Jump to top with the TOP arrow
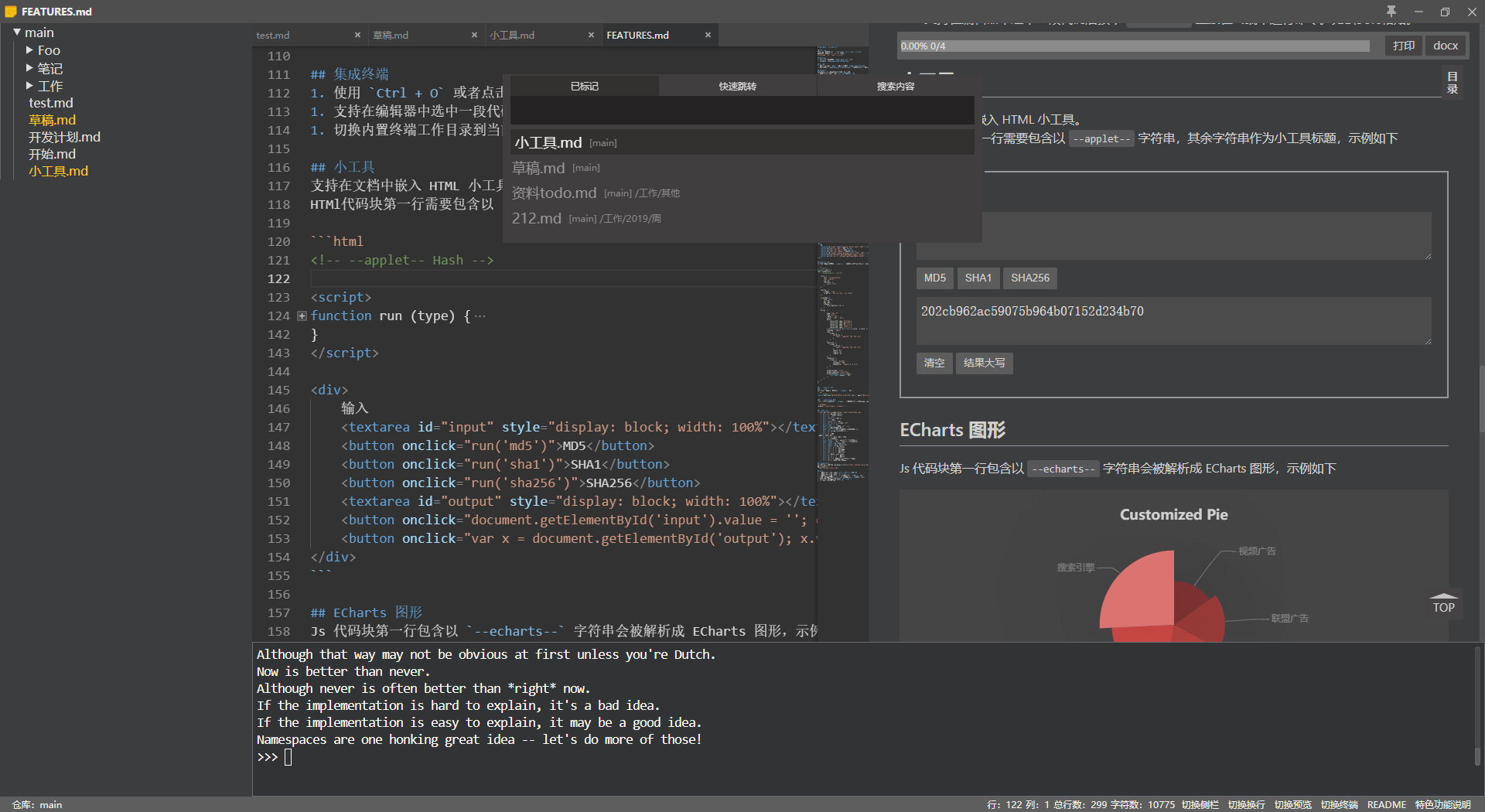Viewport: 1485px width, 812px height. [x=1443, y=603]
